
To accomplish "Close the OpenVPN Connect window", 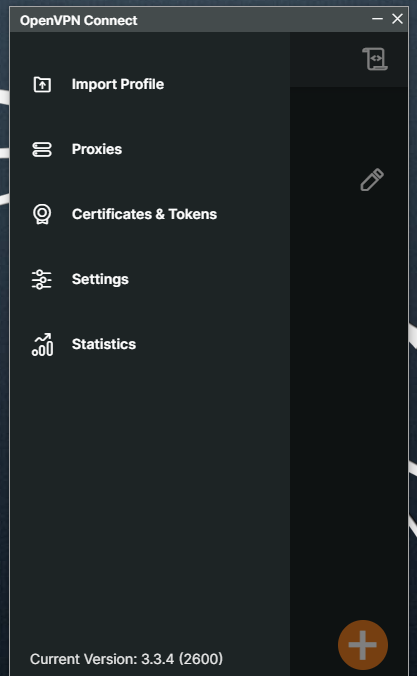I will 397,19.
